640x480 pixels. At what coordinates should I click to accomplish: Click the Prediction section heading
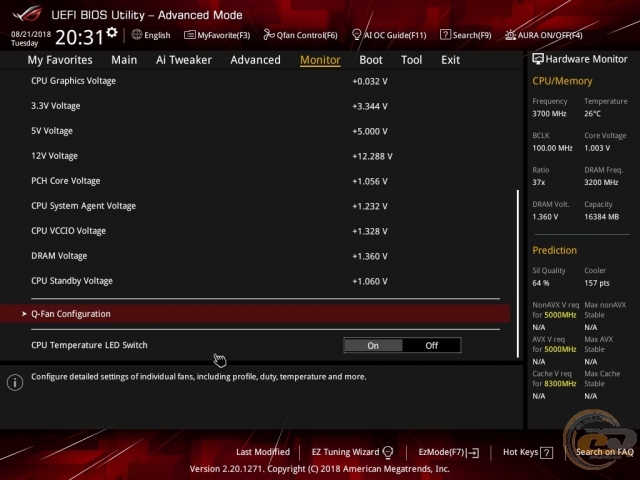(554, 250)
